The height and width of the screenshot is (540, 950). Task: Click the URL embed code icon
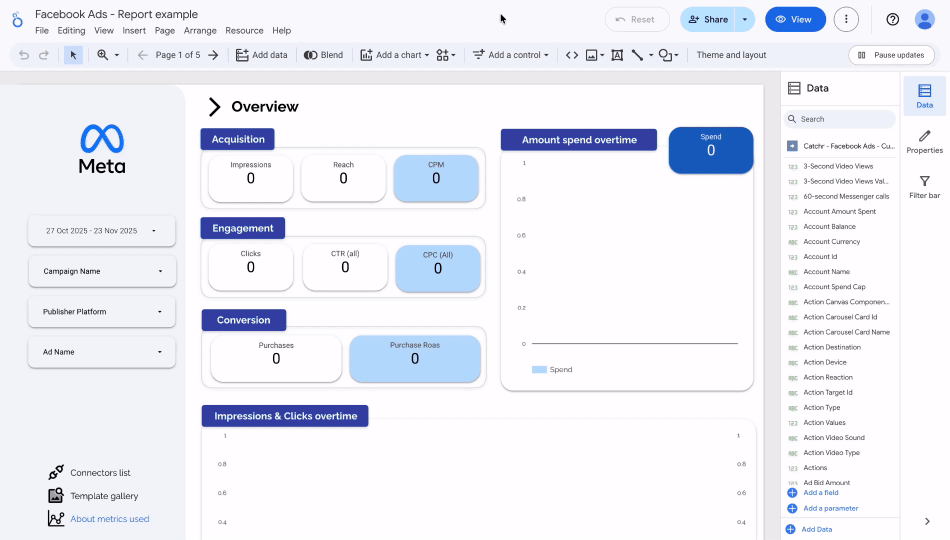click(572, 55)
